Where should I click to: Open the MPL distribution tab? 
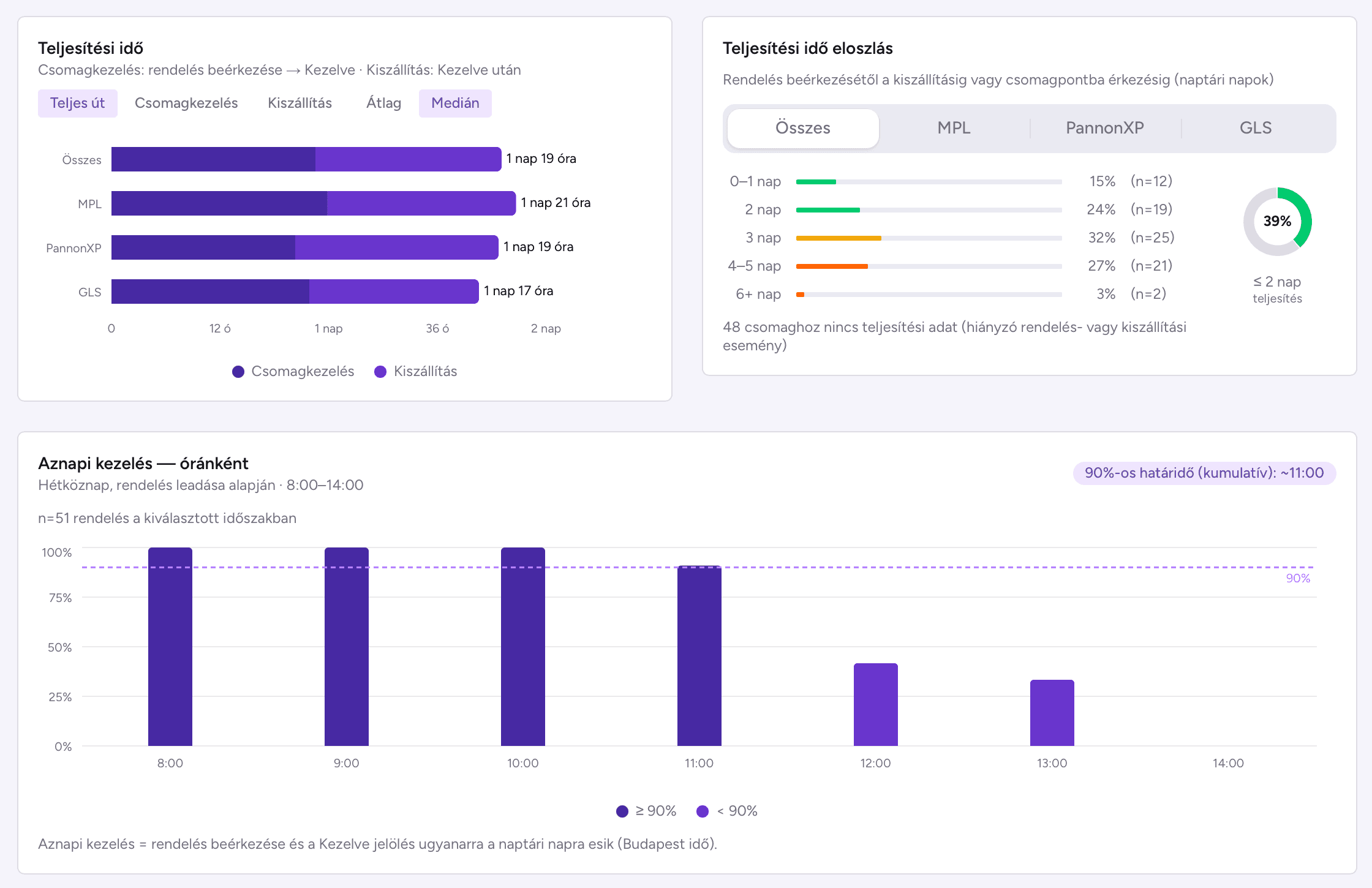(954, 128)
